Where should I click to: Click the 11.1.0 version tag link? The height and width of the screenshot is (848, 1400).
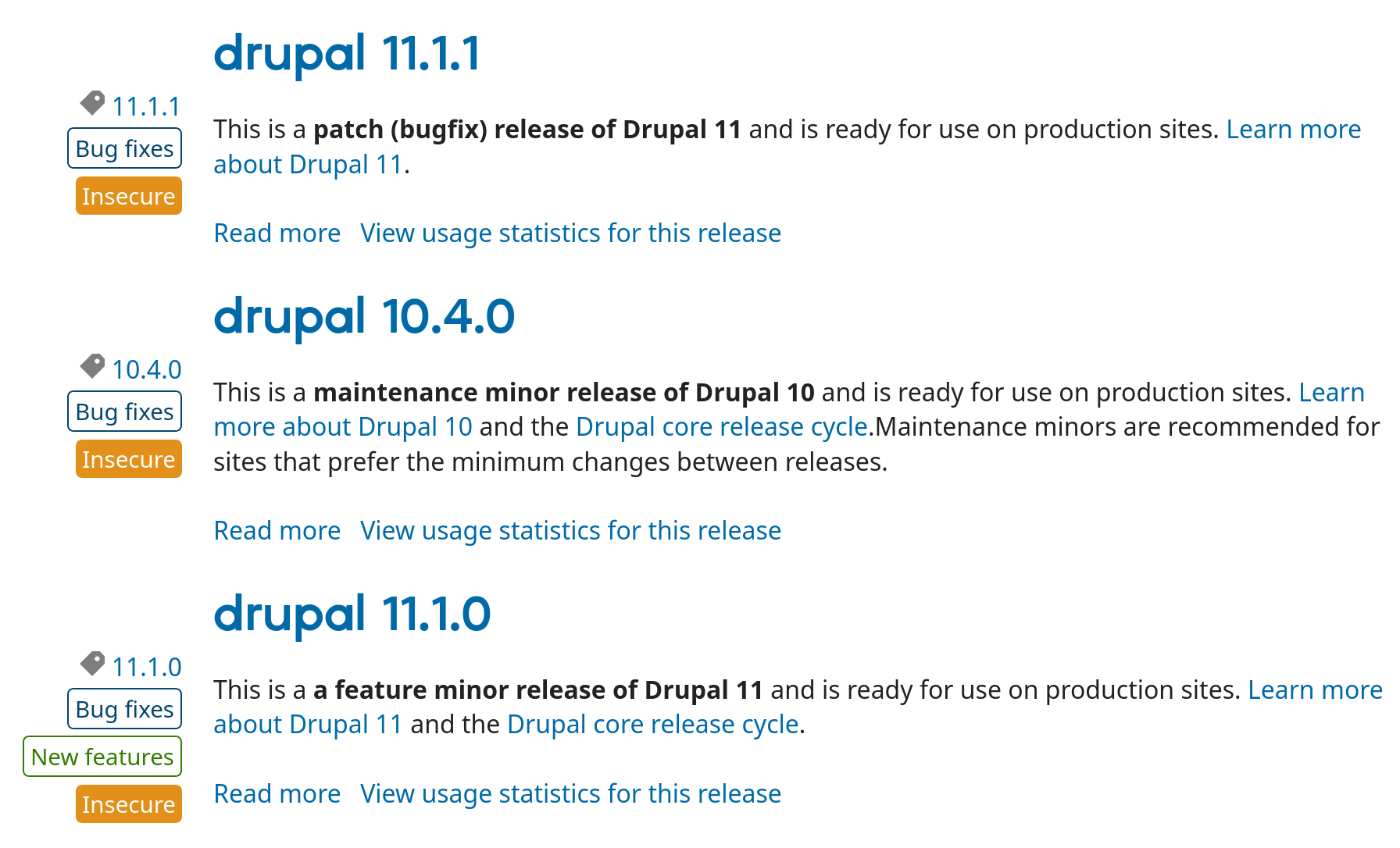146,667
